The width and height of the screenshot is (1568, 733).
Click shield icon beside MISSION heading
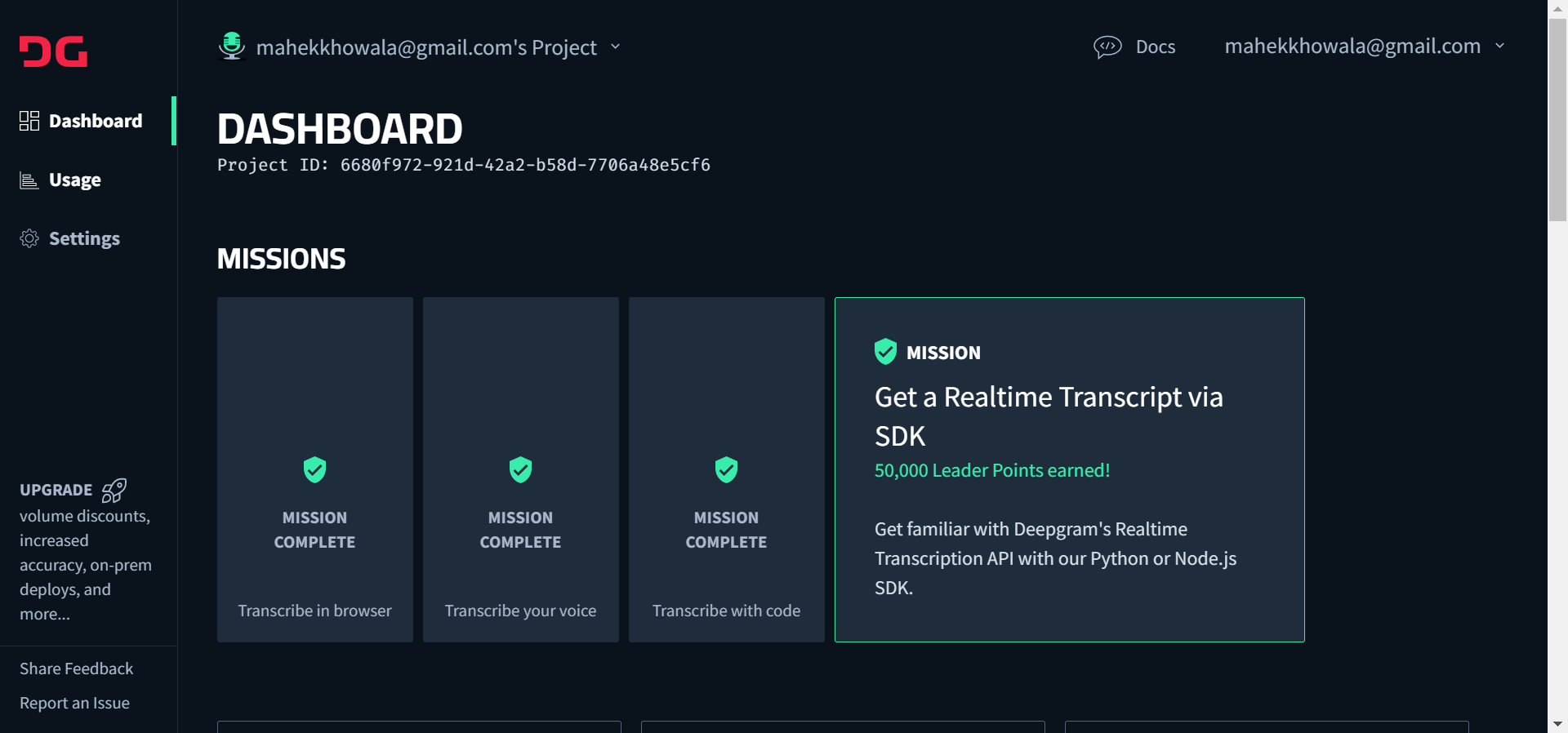point(885,352)
